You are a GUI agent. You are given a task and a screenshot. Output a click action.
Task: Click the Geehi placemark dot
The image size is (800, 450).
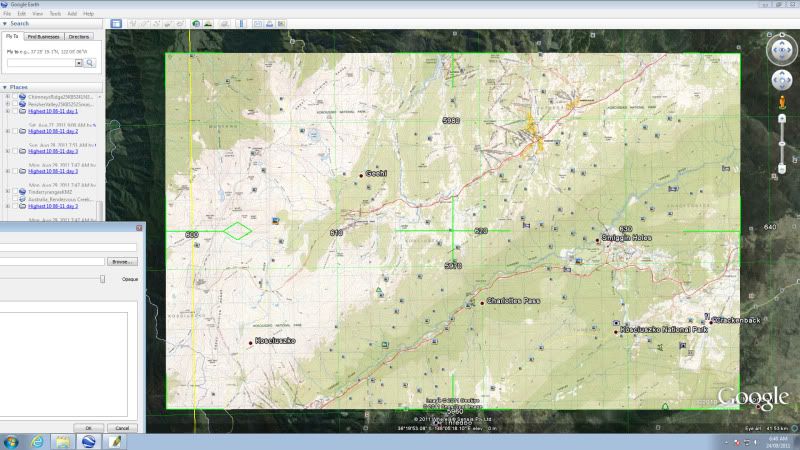tap(361, 176)
